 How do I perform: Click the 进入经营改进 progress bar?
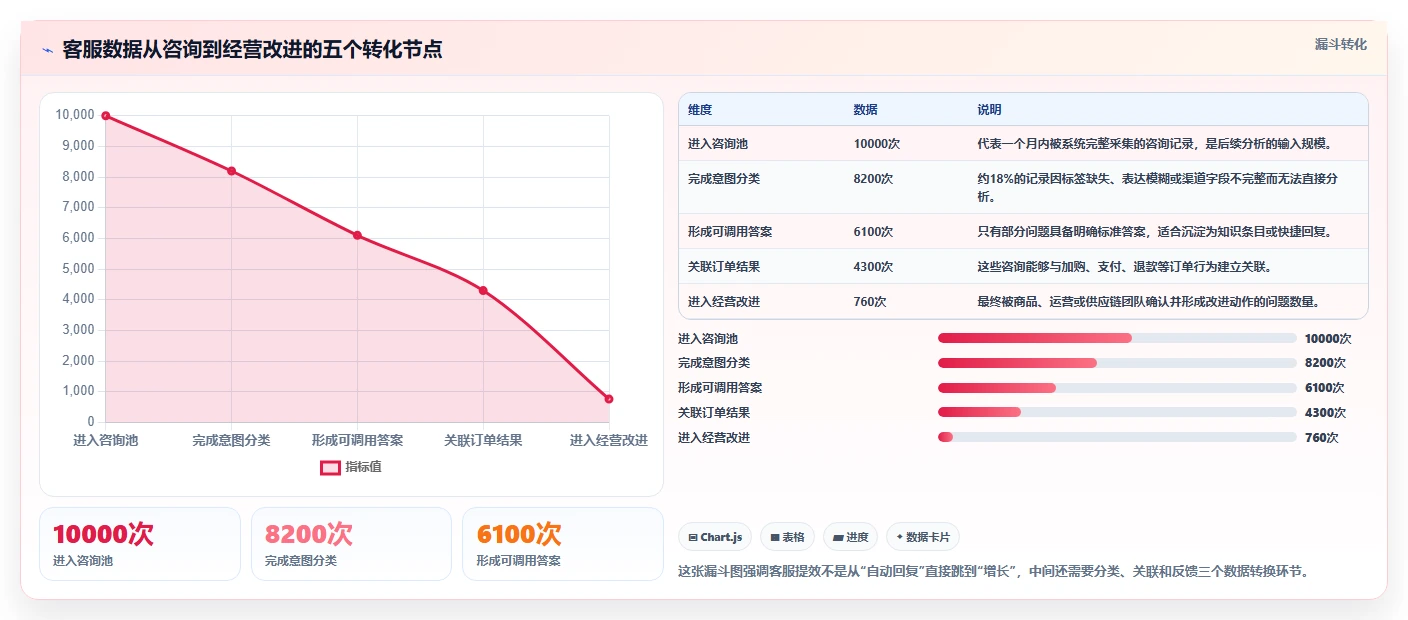1117,437
